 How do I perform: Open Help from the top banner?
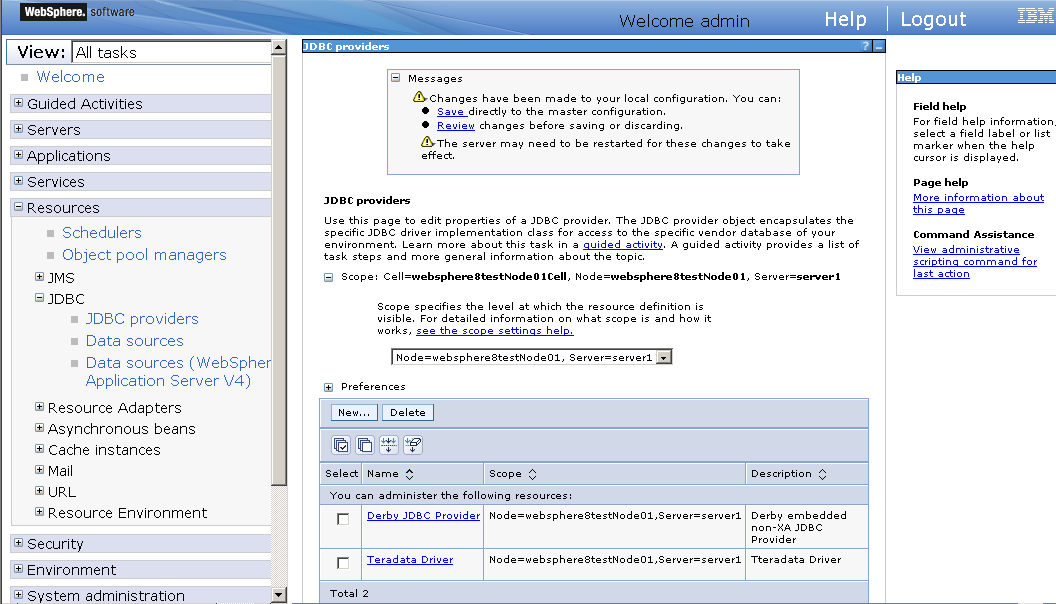845,18
